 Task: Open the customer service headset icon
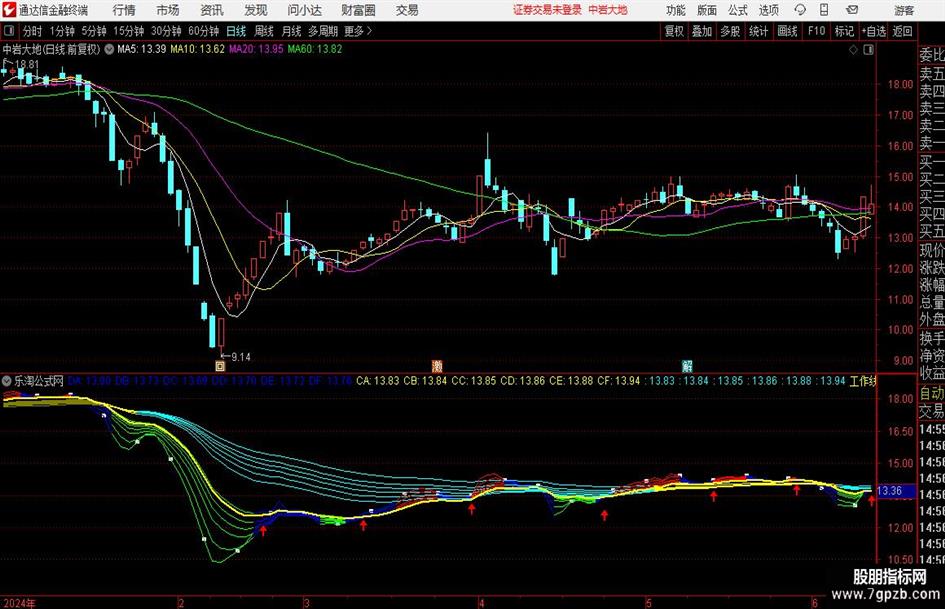[800, 10]
